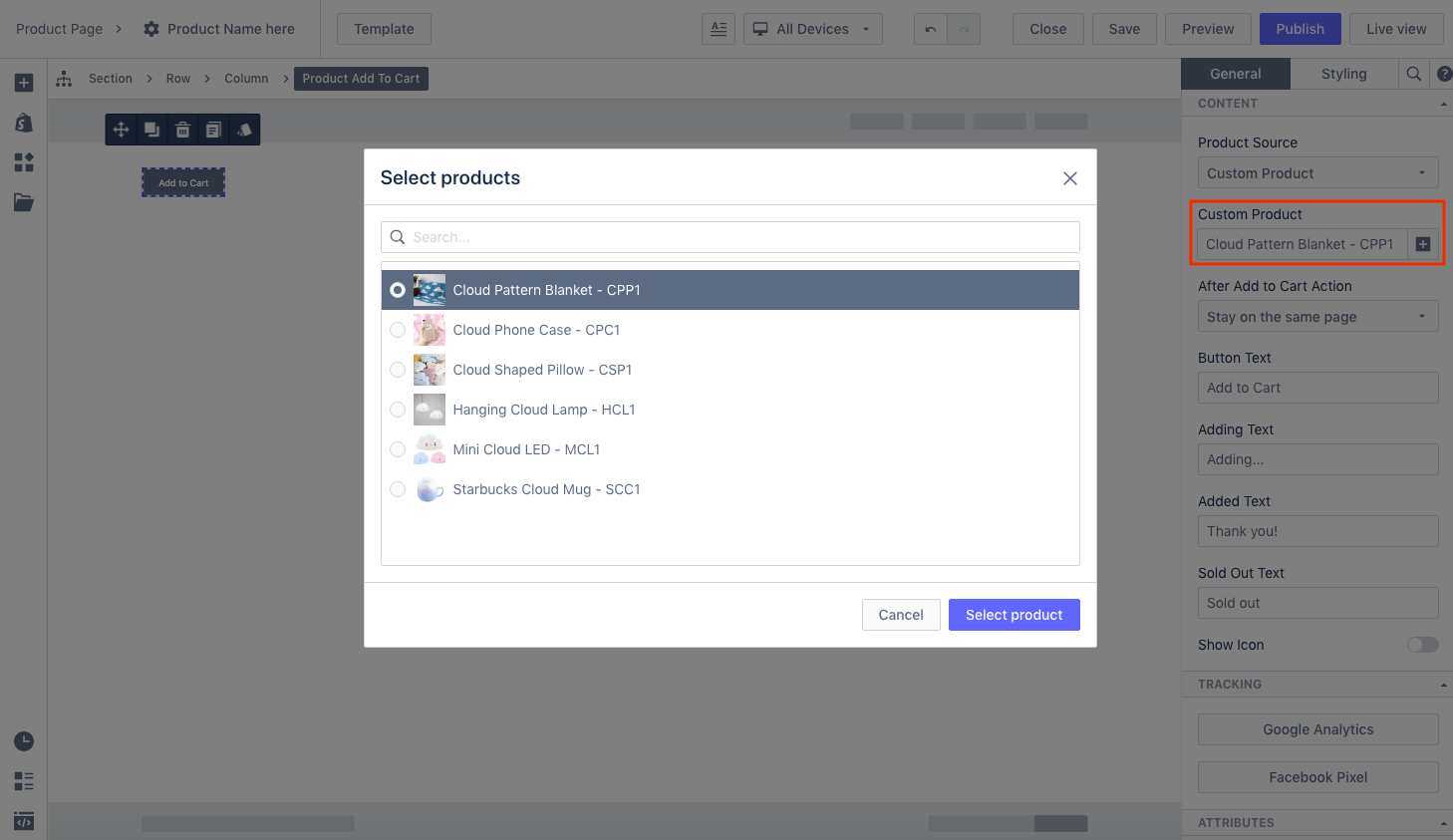Image resolution: width=1453 pixels, height=840 pixels.
Task: Click the Add to Cart element on canvas
Action: tap(183, 182)
